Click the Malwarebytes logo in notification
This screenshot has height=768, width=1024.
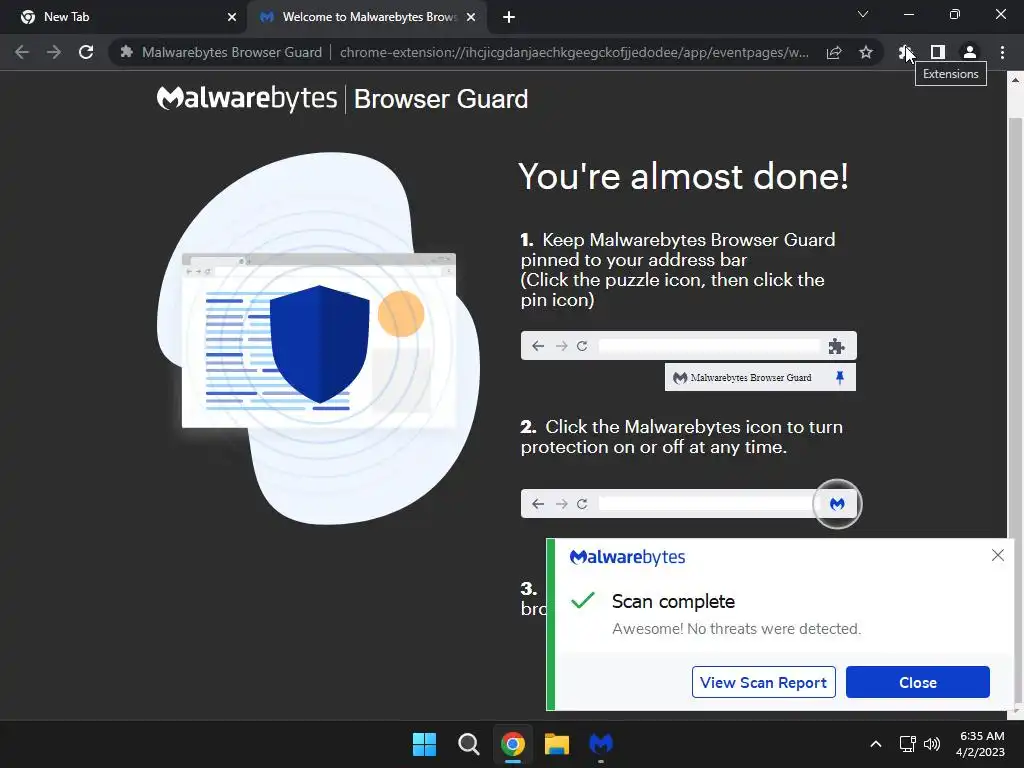[627, 557]
